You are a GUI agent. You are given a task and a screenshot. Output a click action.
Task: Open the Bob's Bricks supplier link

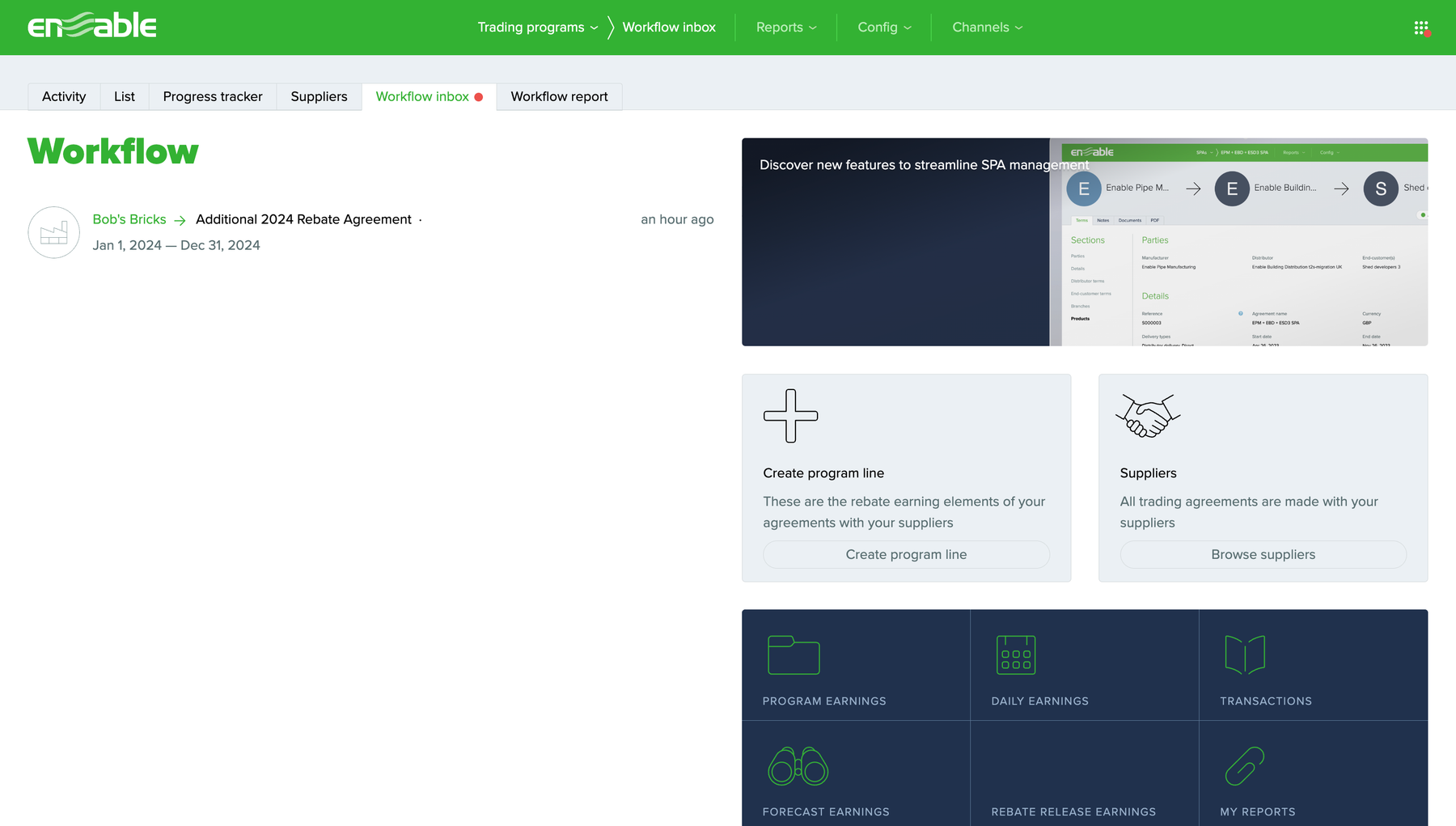click(129, 219)
